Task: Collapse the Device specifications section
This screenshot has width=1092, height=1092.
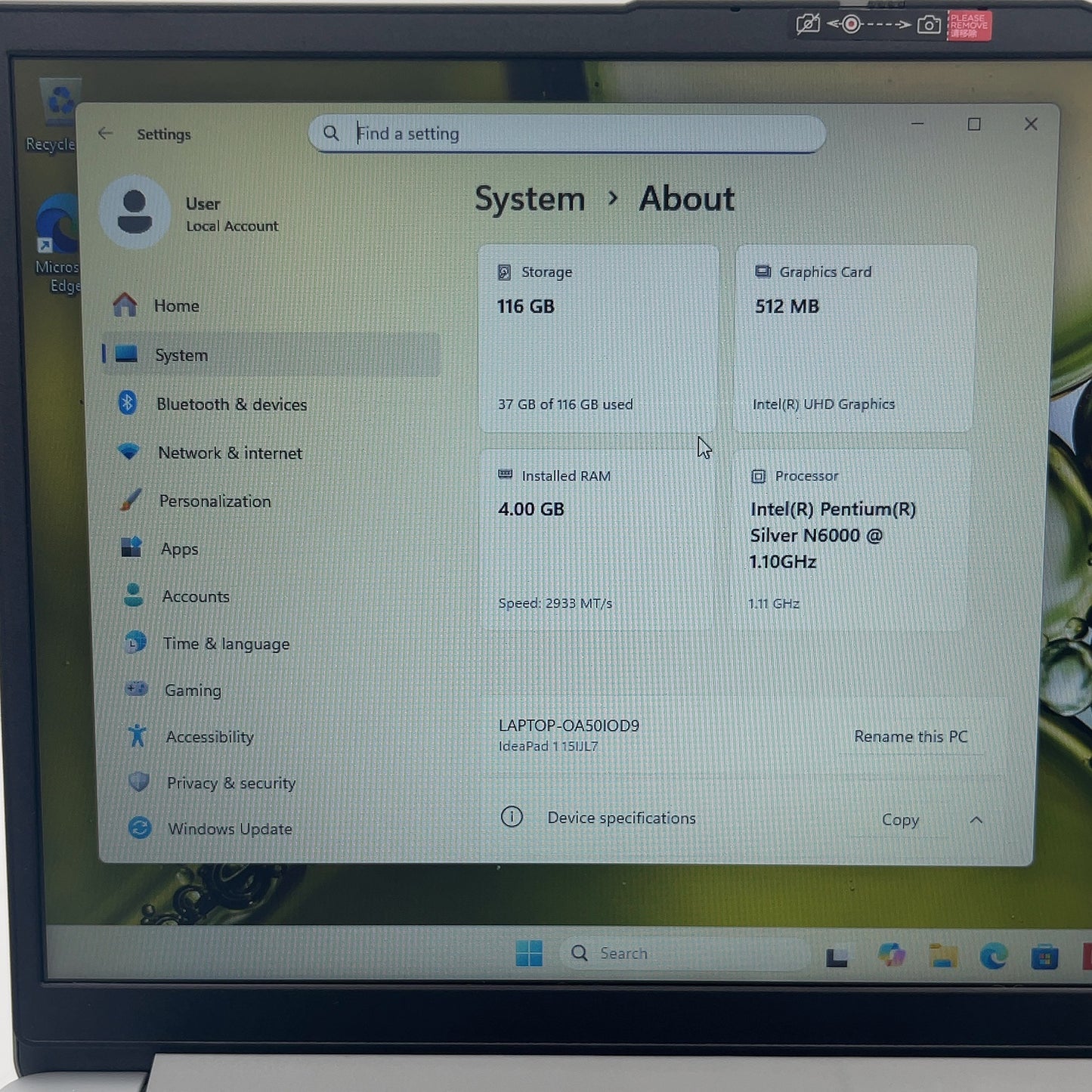Action: pos(976,820)
